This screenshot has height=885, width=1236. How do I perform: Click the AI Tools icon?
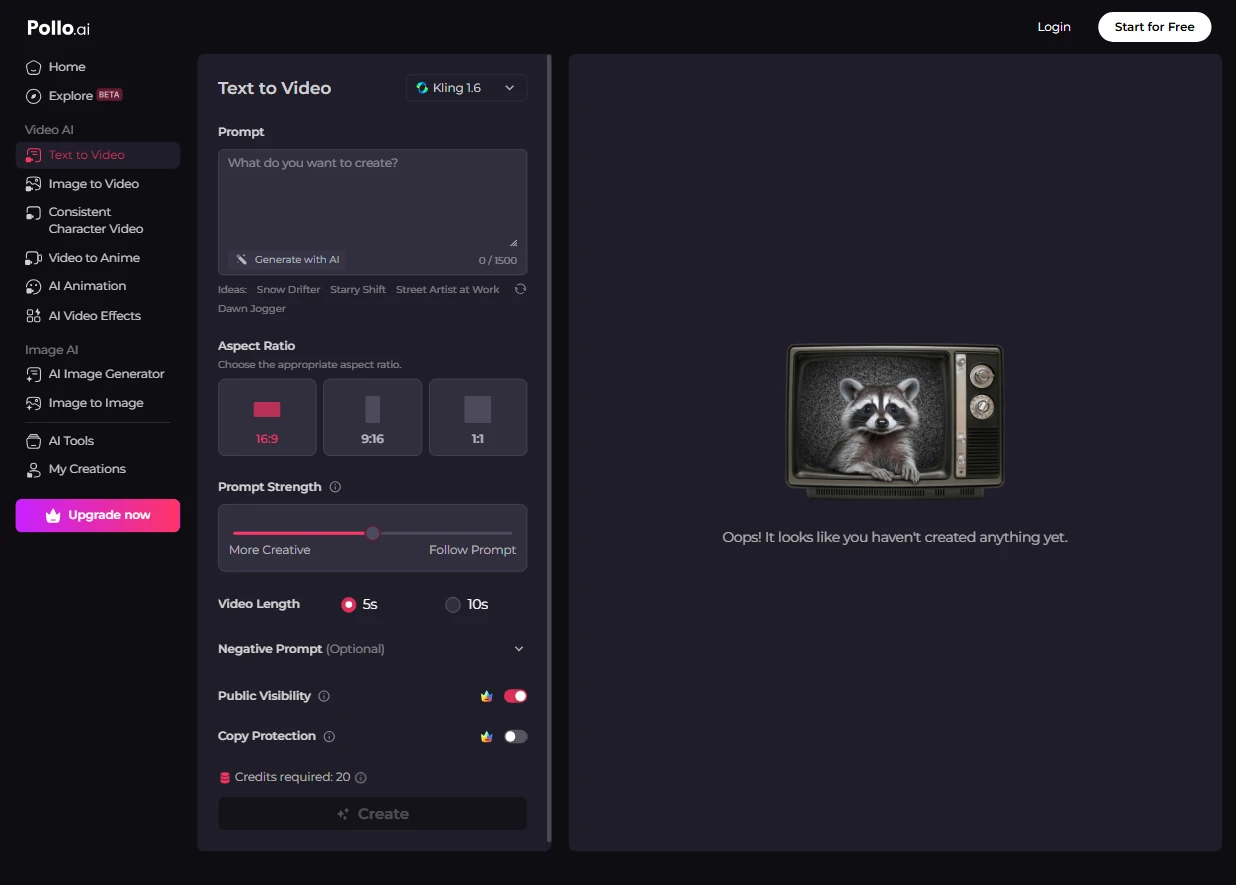33,441
